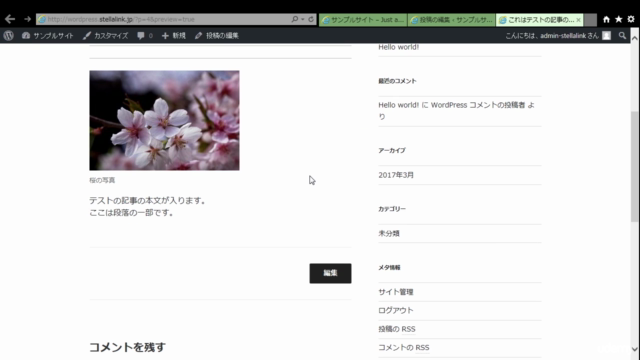Open the コメントの RSS link
The width and height of the screenshot is (640, 360).
[x=404, y=347]
